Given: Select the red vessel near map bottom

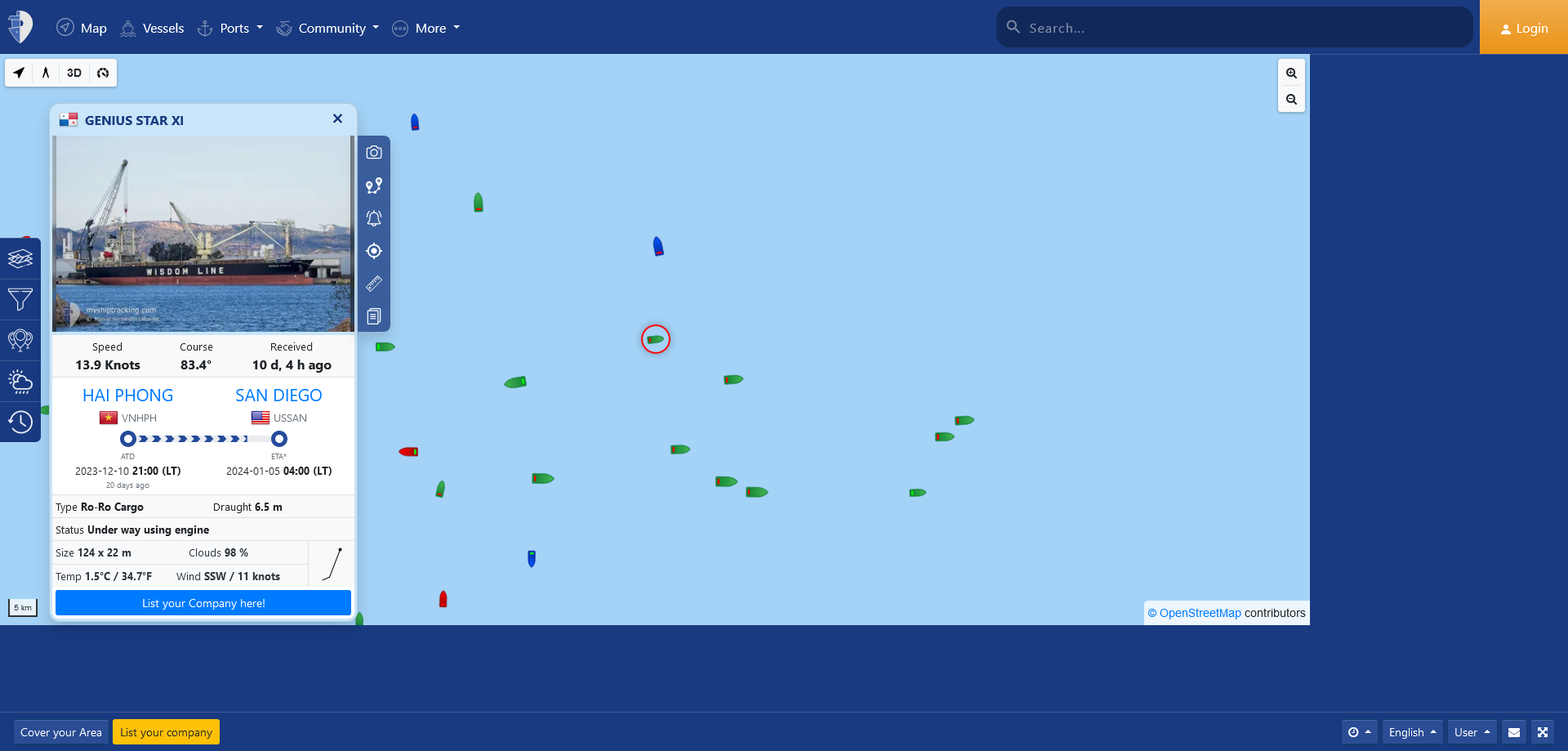Looking at the screenshot, I should [x=443, y=599].
